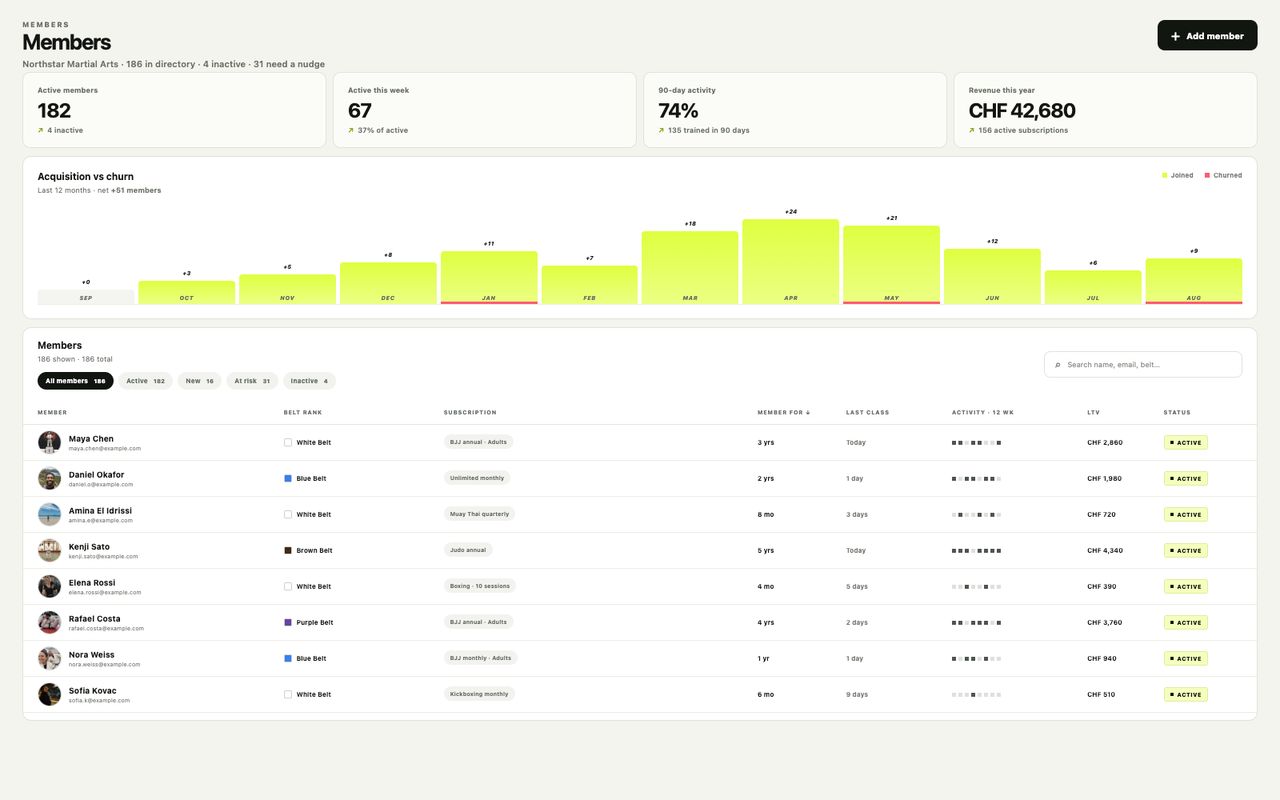The image size is (1280, 800).
Task: Click the Subscription column header
Action: 470,412
